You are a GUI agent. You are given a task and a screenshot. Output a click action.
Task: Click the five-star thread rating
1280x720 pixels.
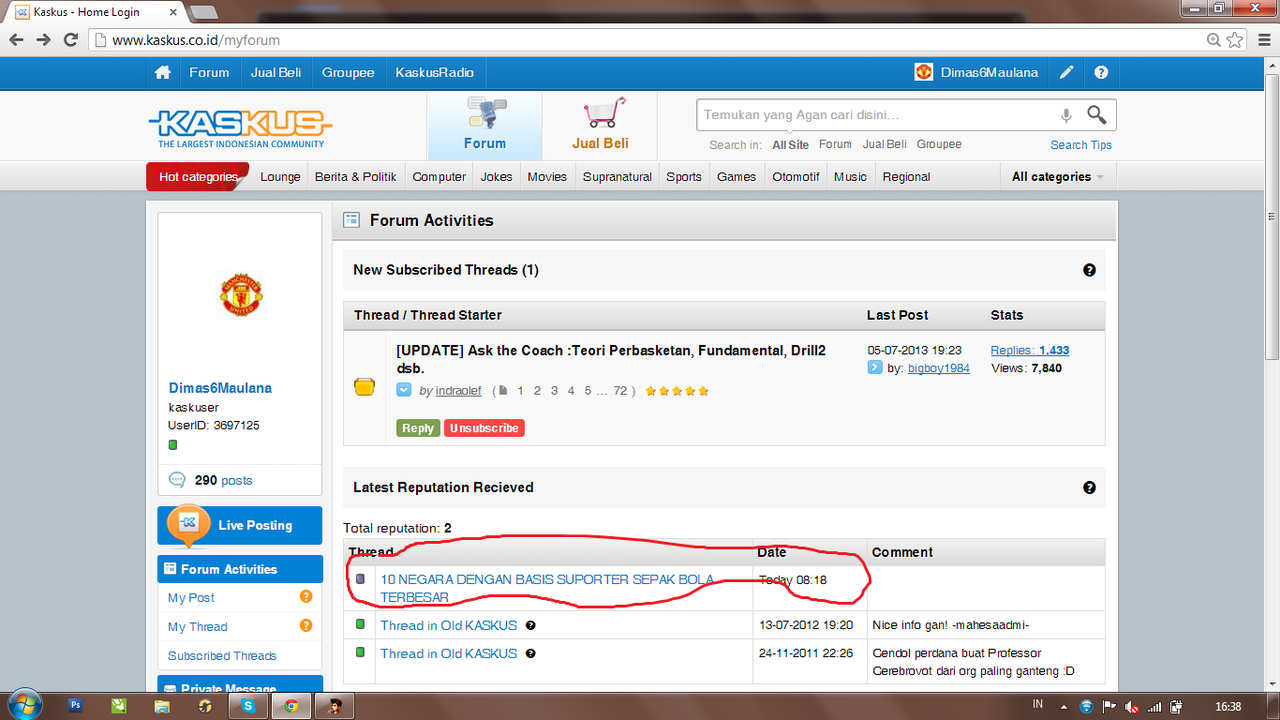(x=677, y=391)
